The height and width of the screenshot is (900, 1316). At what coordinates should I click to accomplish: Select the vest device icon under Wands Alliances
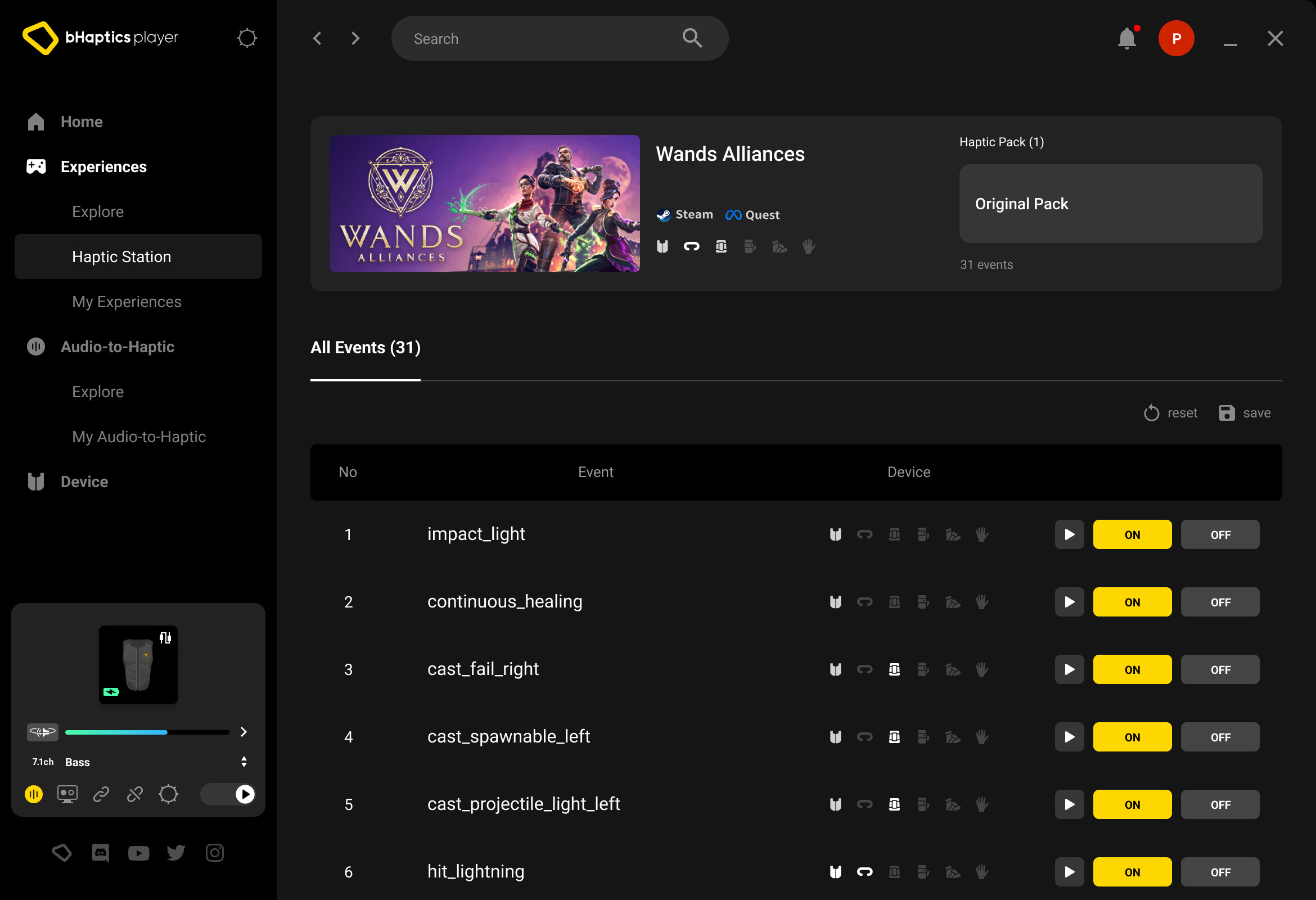point(662,246)
